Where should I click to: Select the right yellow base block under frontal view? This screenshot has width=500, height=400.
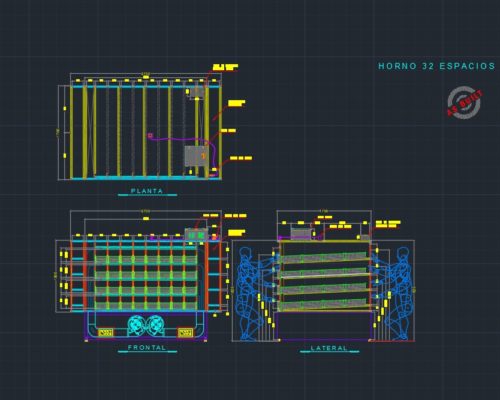coord(185,332)
